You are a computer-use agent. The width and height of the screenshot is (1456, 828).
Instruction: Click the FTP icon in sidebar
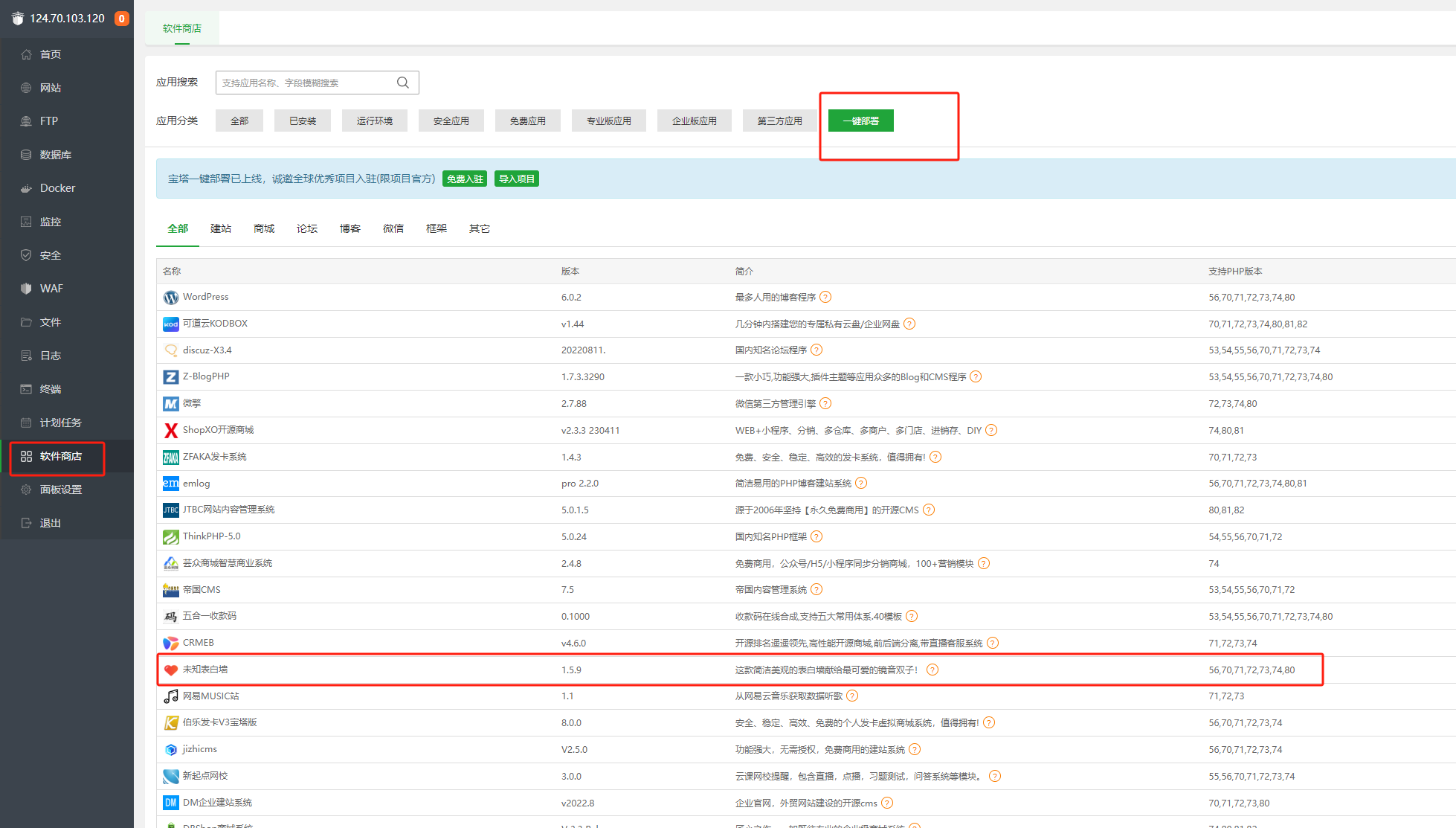point(26,121)
